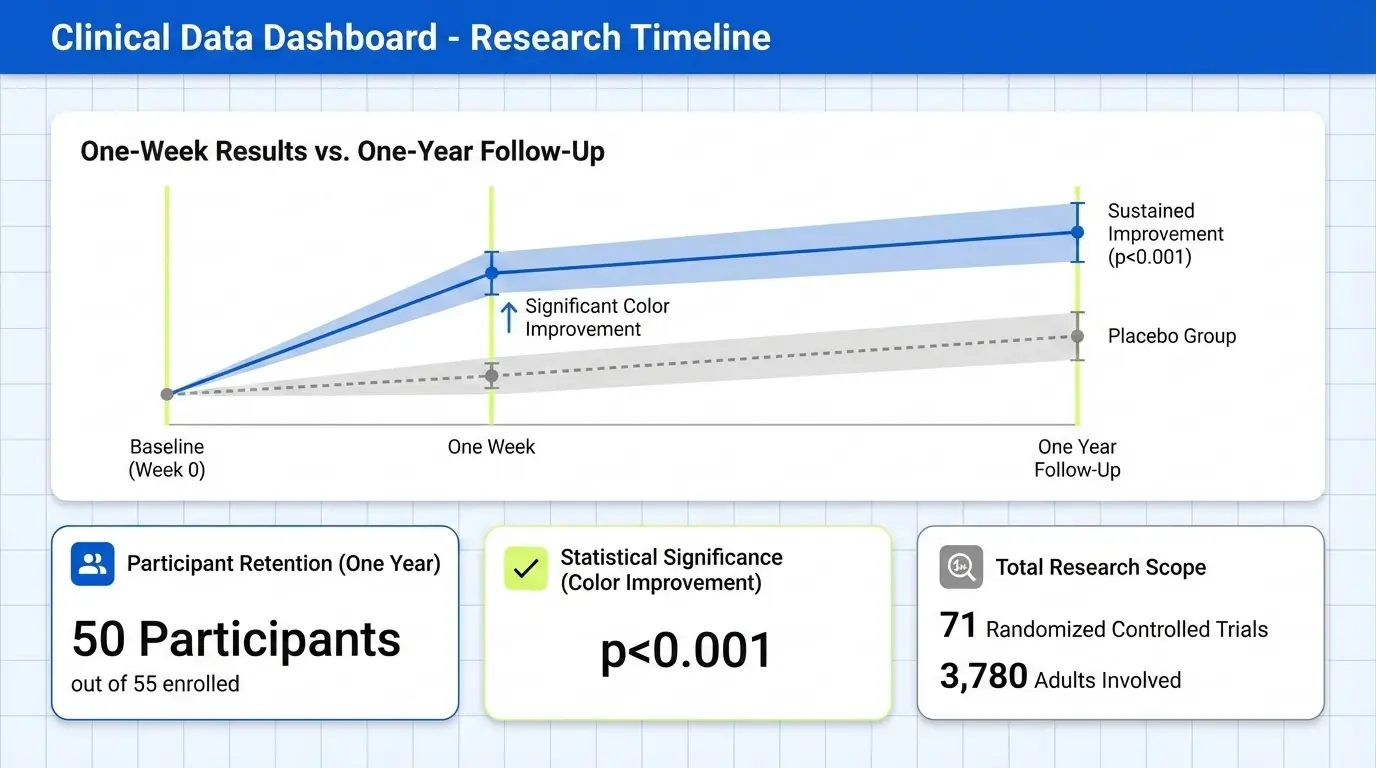Click the 50 Participants figure
This screenshot has height=768, width=1376.
(236, 639)
